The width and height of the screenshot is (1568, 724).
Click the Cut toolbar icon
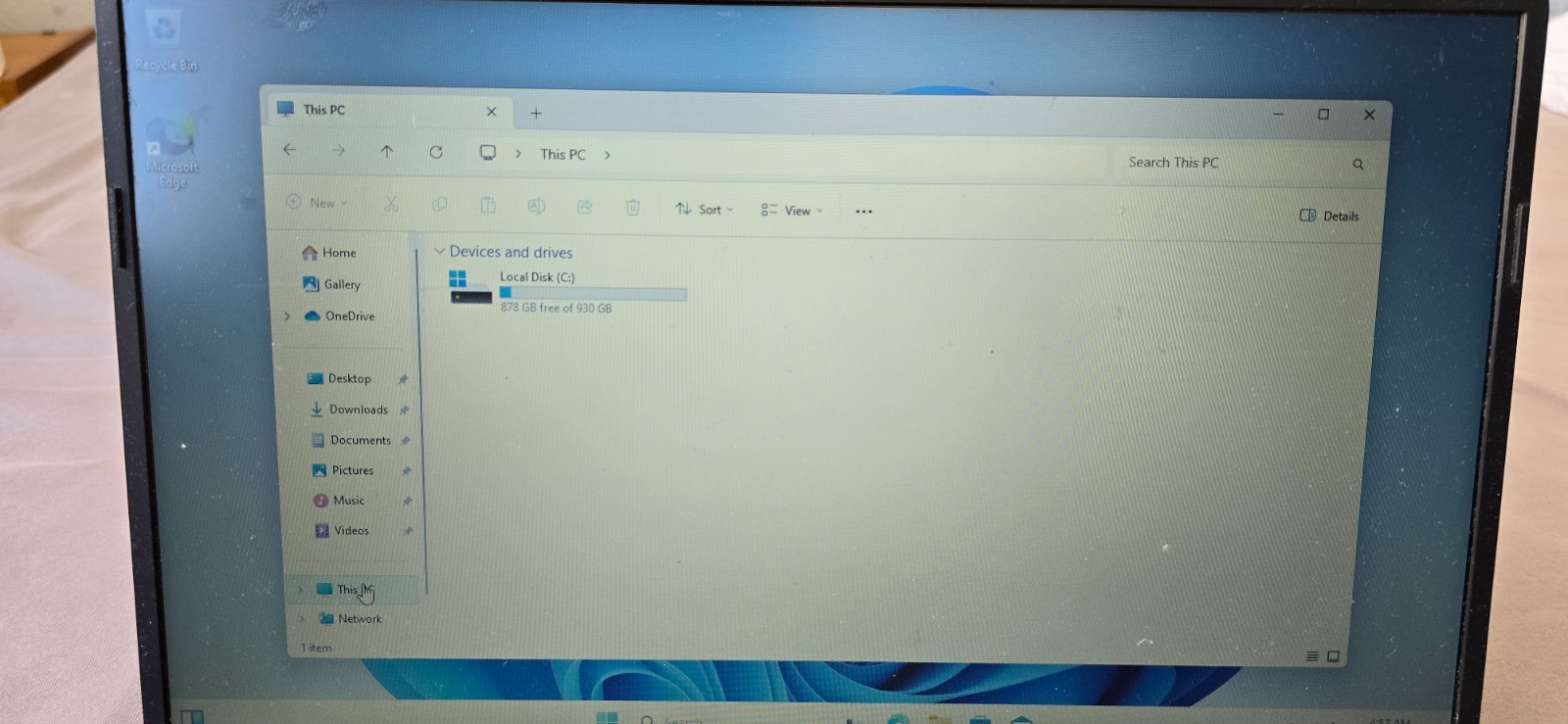[x=391, y=204]
